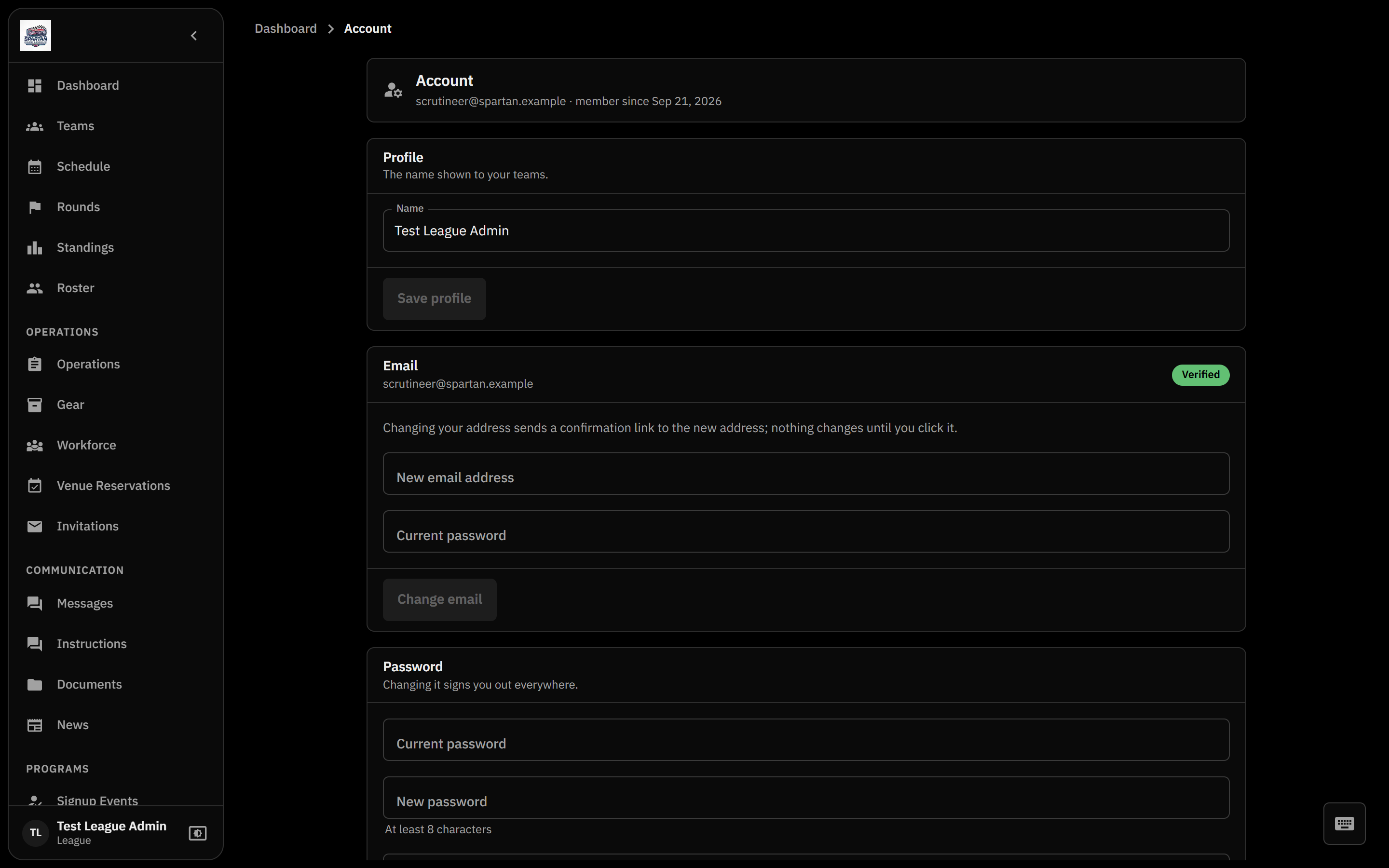The height and width of the screenshot is (868, 1389).
Task: Open the Schedule calendar icon
Action: 34,166
